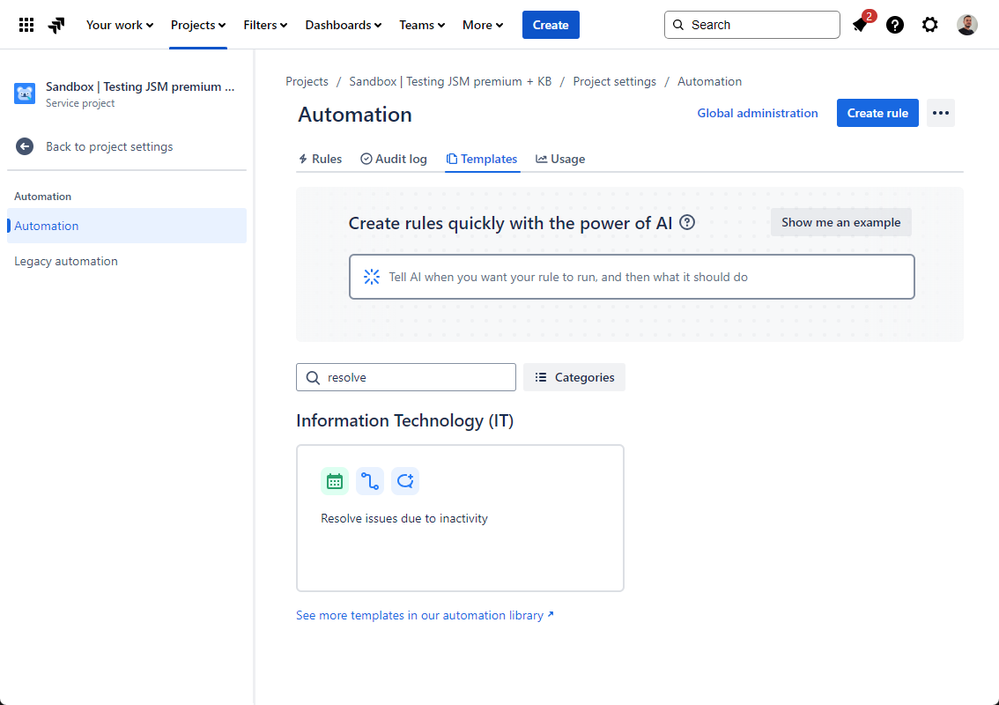Click the top Create button
Image resolution: width=999 pixels, height=705 pixels.
pyautogui.click(x=550, y=25)
